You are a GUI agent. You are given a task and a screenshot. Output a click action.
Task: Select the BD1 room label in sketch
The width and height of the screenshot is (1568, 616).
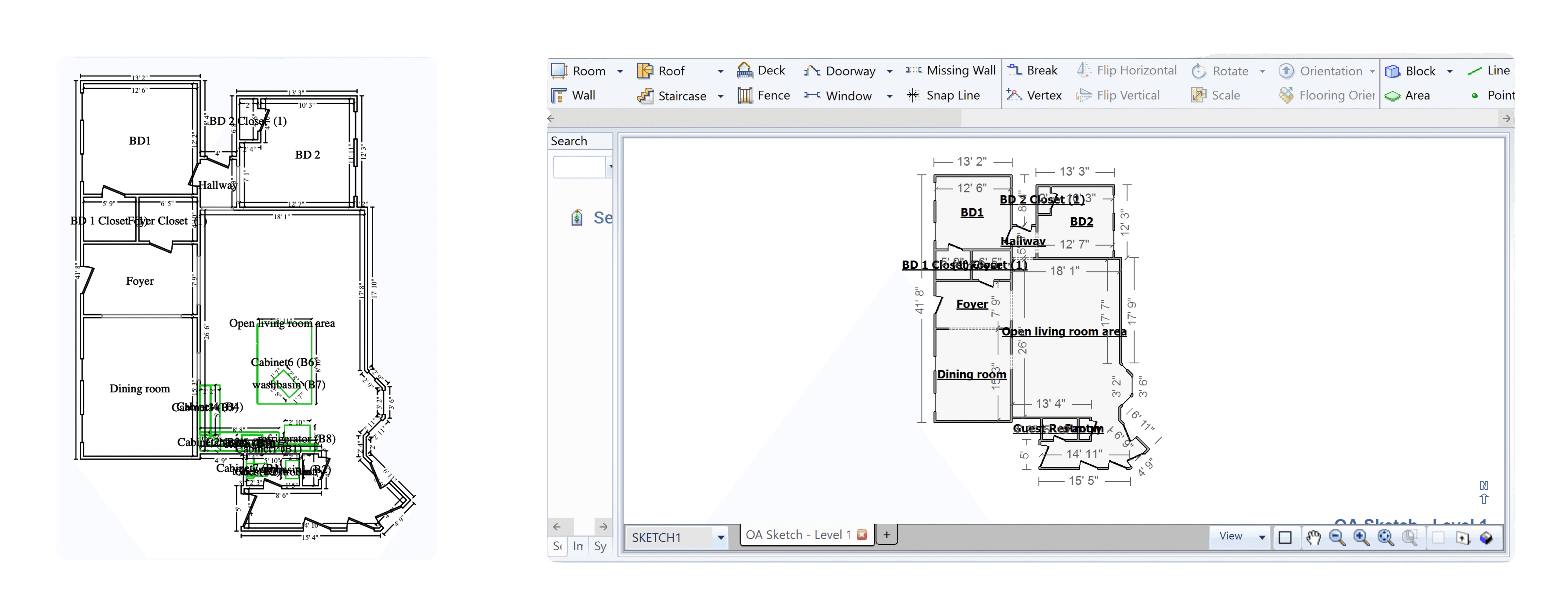point(972,212)
